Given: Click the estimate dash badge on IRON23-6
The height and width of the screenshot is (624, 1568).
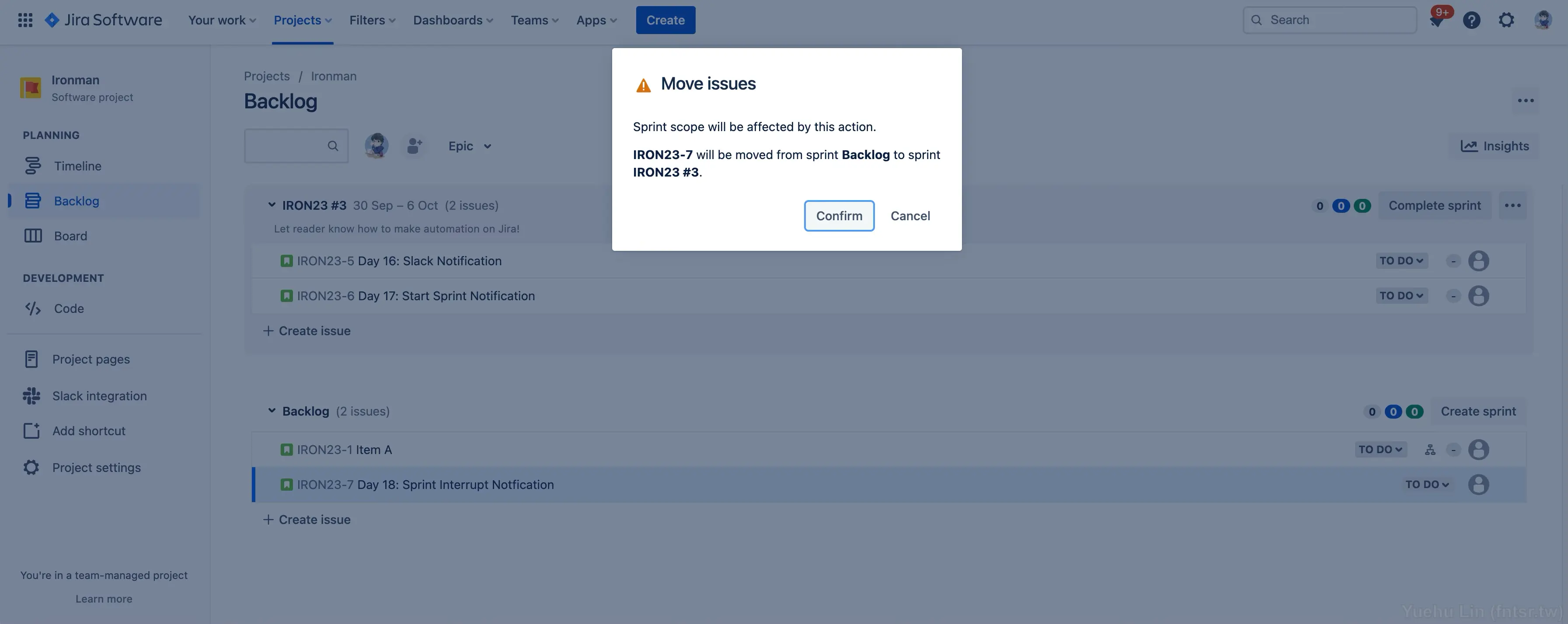Looking at the screenshot, I should (1453, 295).
